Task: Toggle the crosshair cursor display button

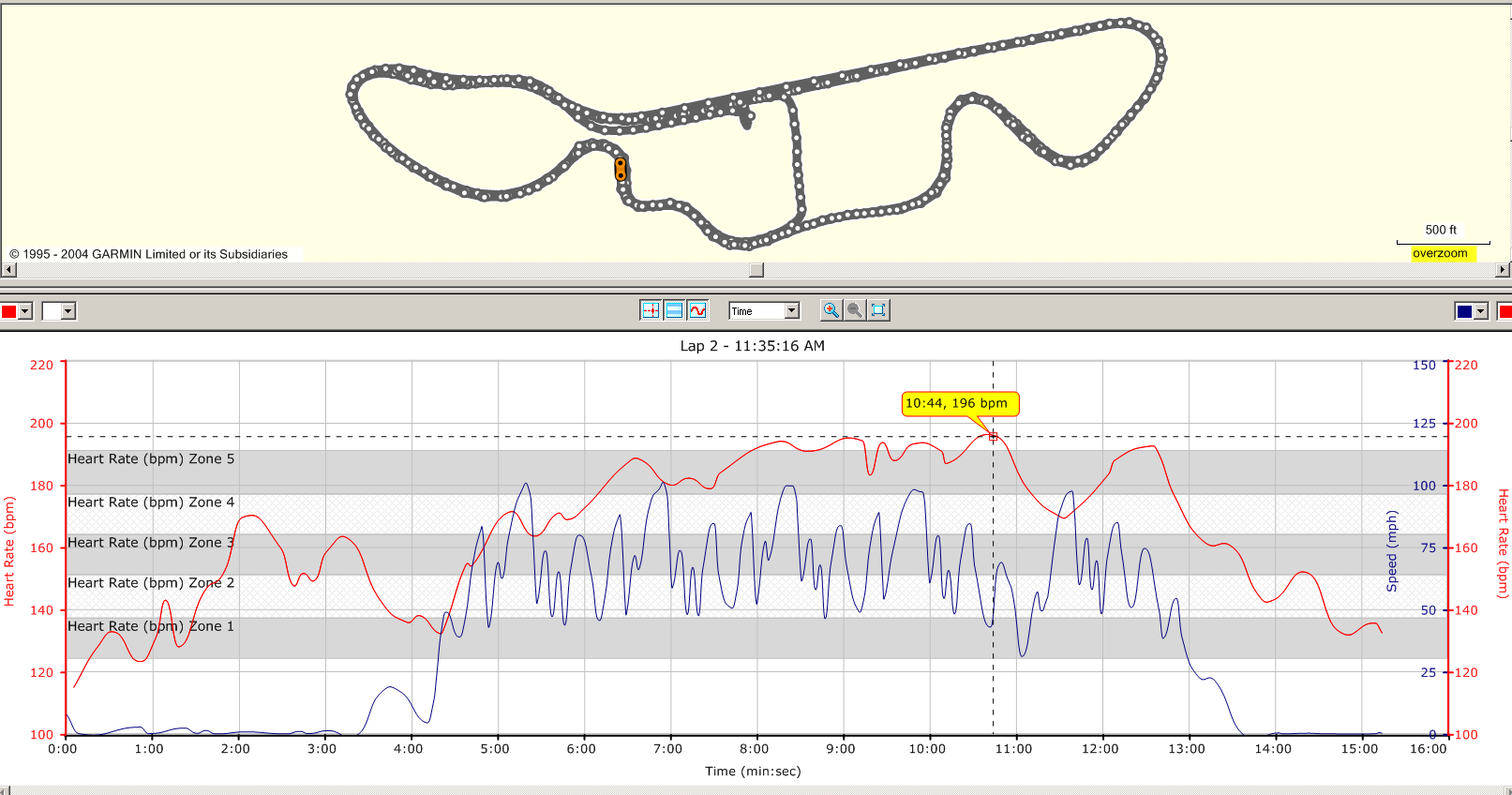Action: coord(651,310)
